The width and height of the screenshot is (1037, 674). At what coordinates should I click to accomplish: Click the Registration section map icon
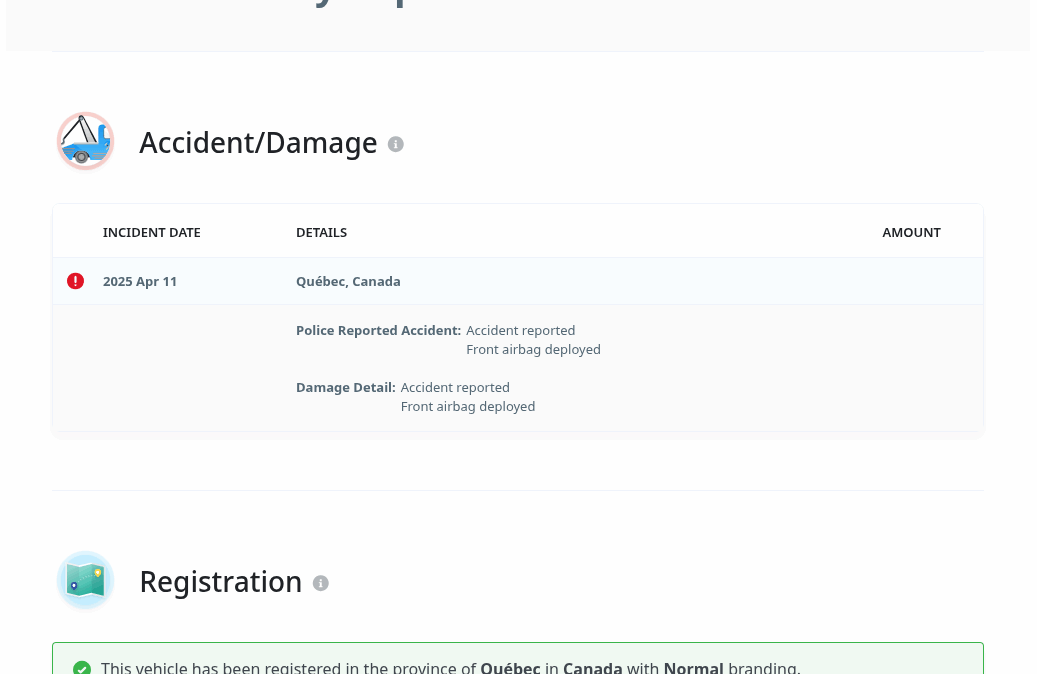point(85,580)
